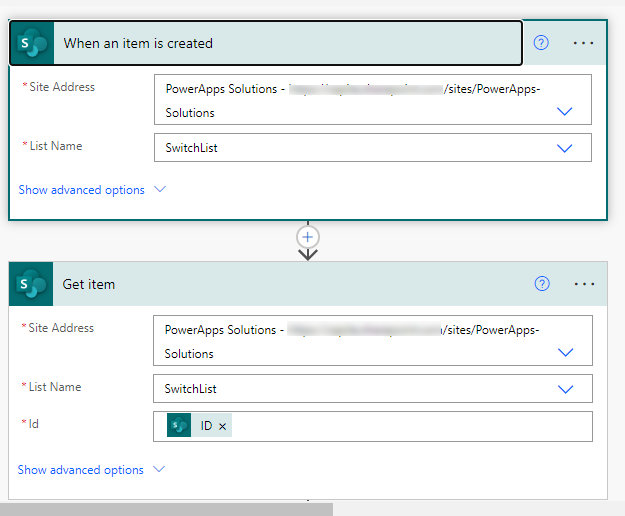Collapse the 'When an item is created' card header
This screenshot has width=625, height=516.
(265, 43)
